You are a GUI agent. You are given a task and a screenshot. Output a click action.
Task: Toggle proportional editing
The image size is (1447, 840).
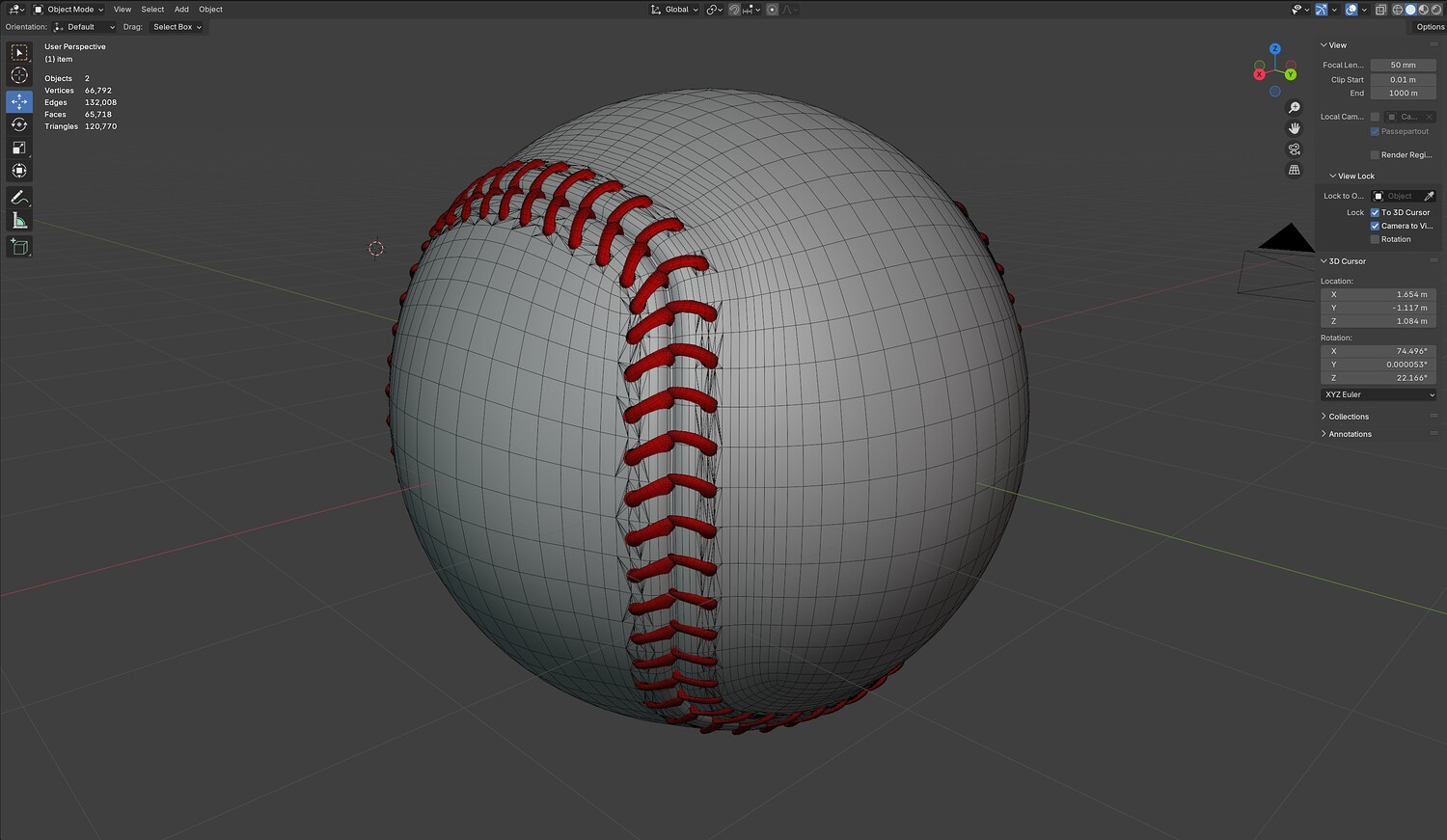(x=772, y=10)
